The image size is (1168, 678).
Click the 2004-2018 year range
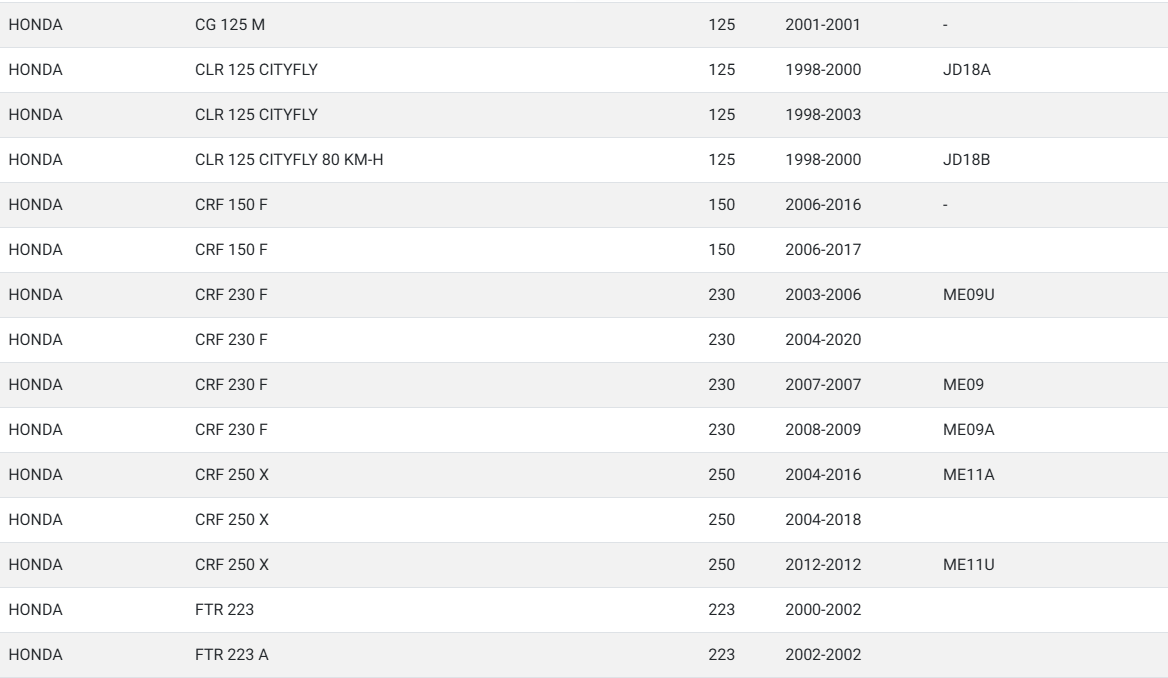tap(823, 519)
